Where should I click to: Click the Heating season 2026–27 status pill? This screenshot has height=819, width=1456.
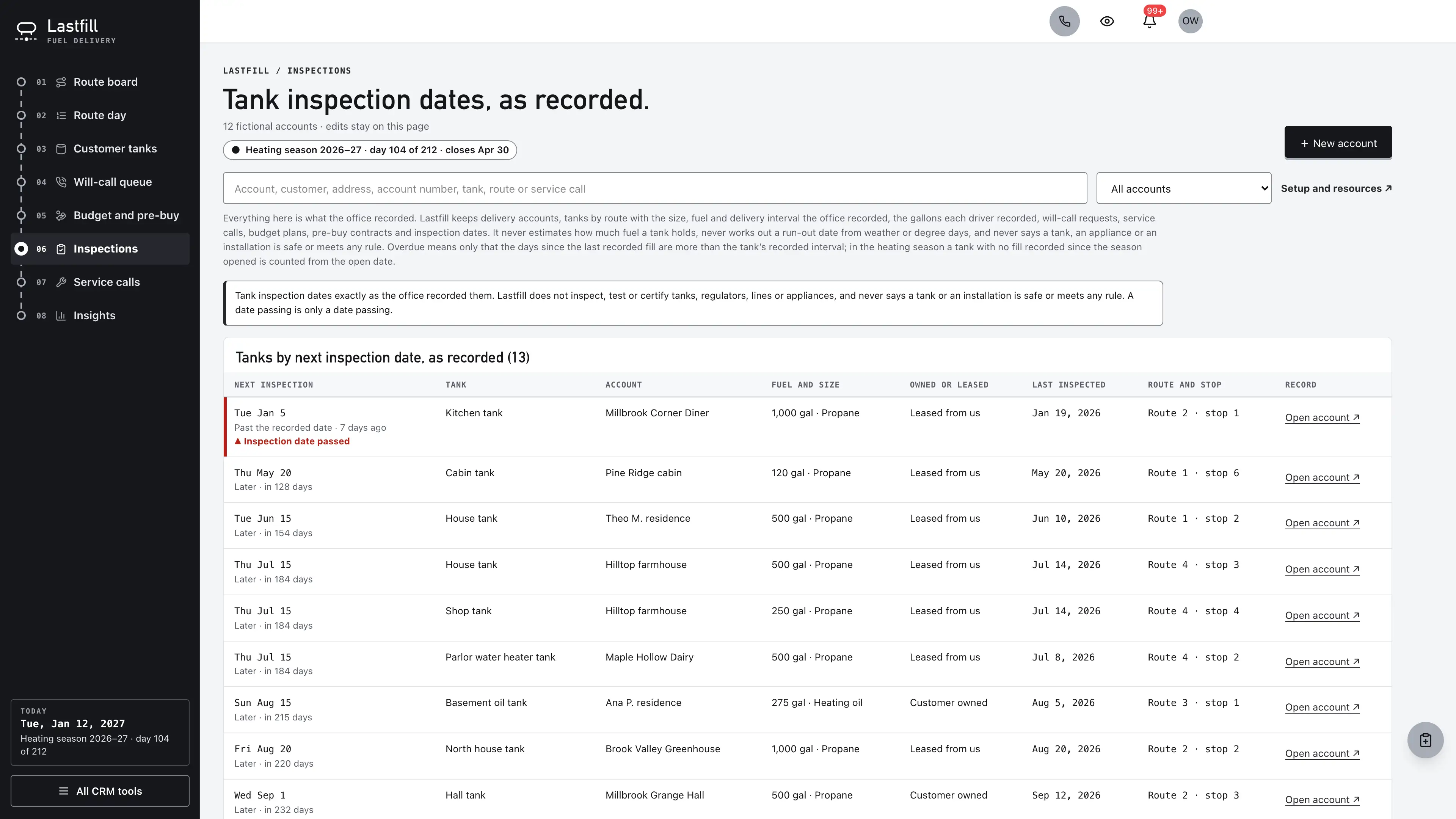(x=370, y=150)
